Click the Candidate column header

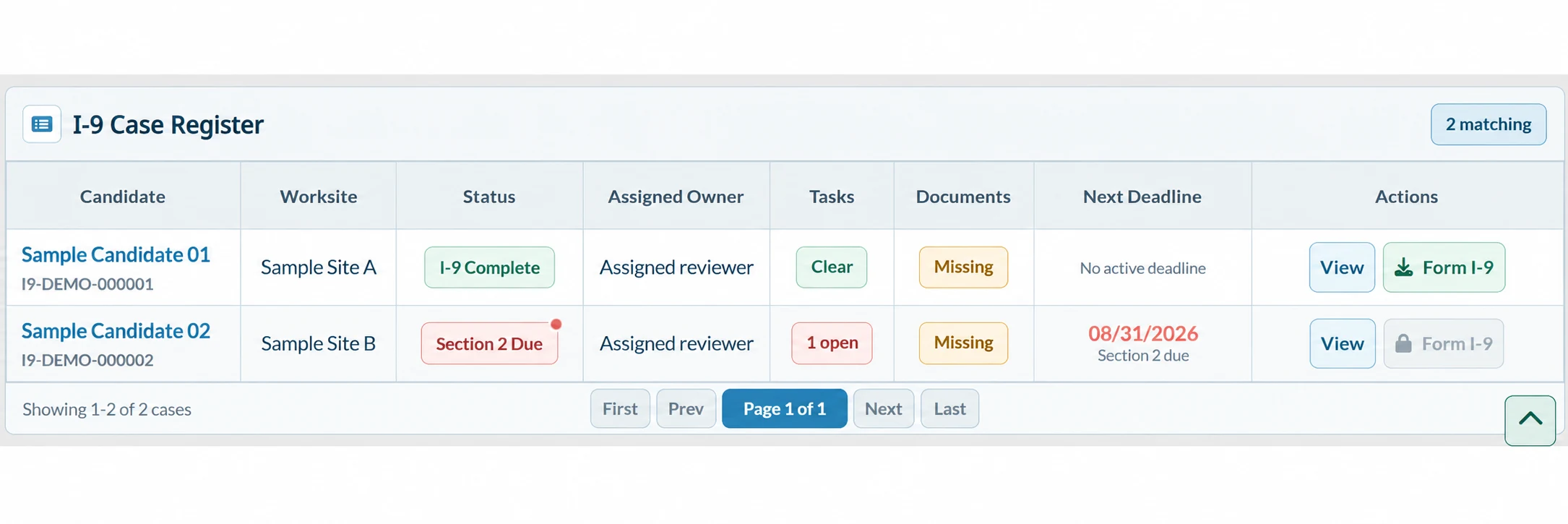[x=123, y=196]
